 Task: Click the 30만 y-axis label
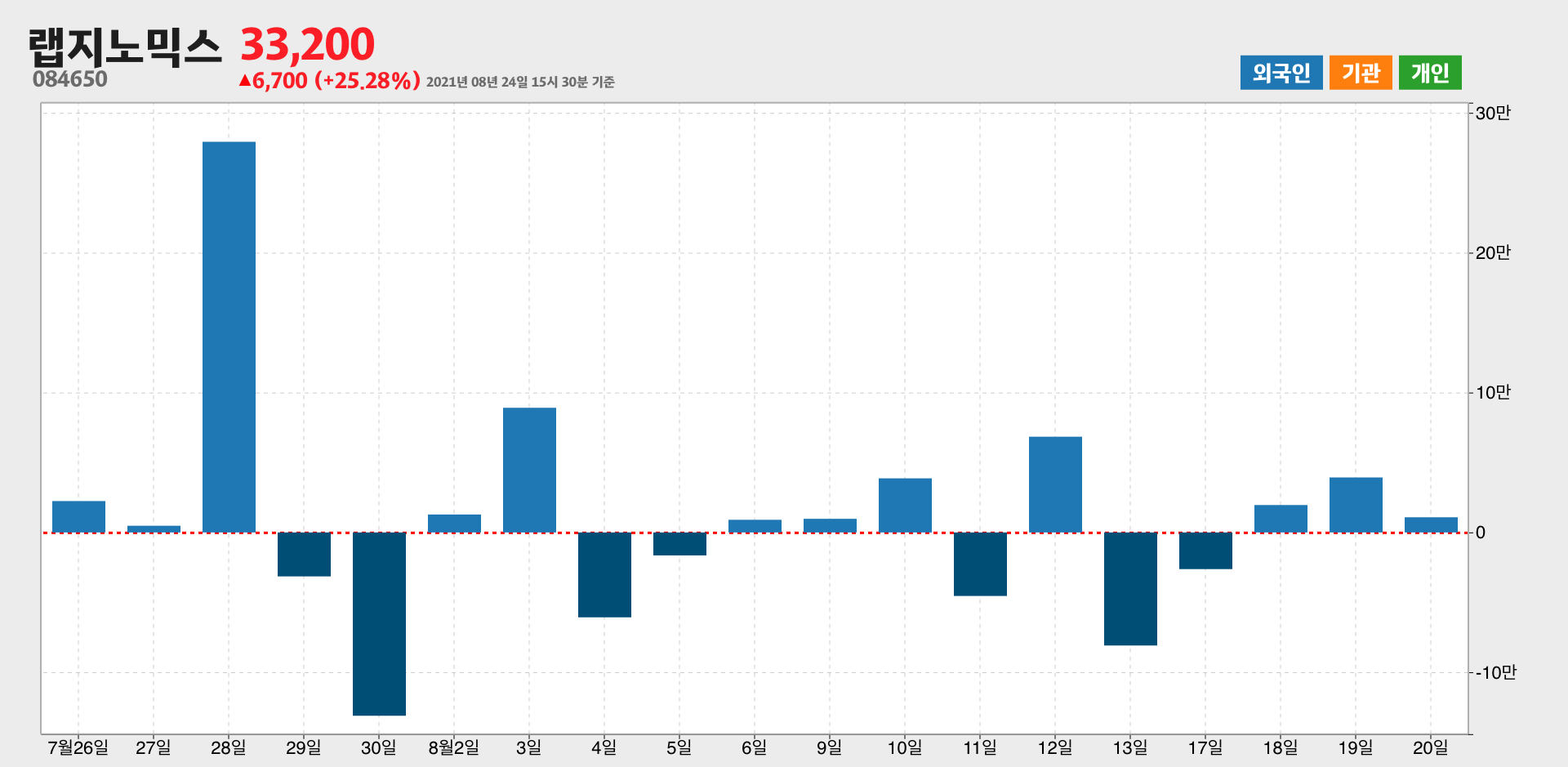(x=1493, y=113)
